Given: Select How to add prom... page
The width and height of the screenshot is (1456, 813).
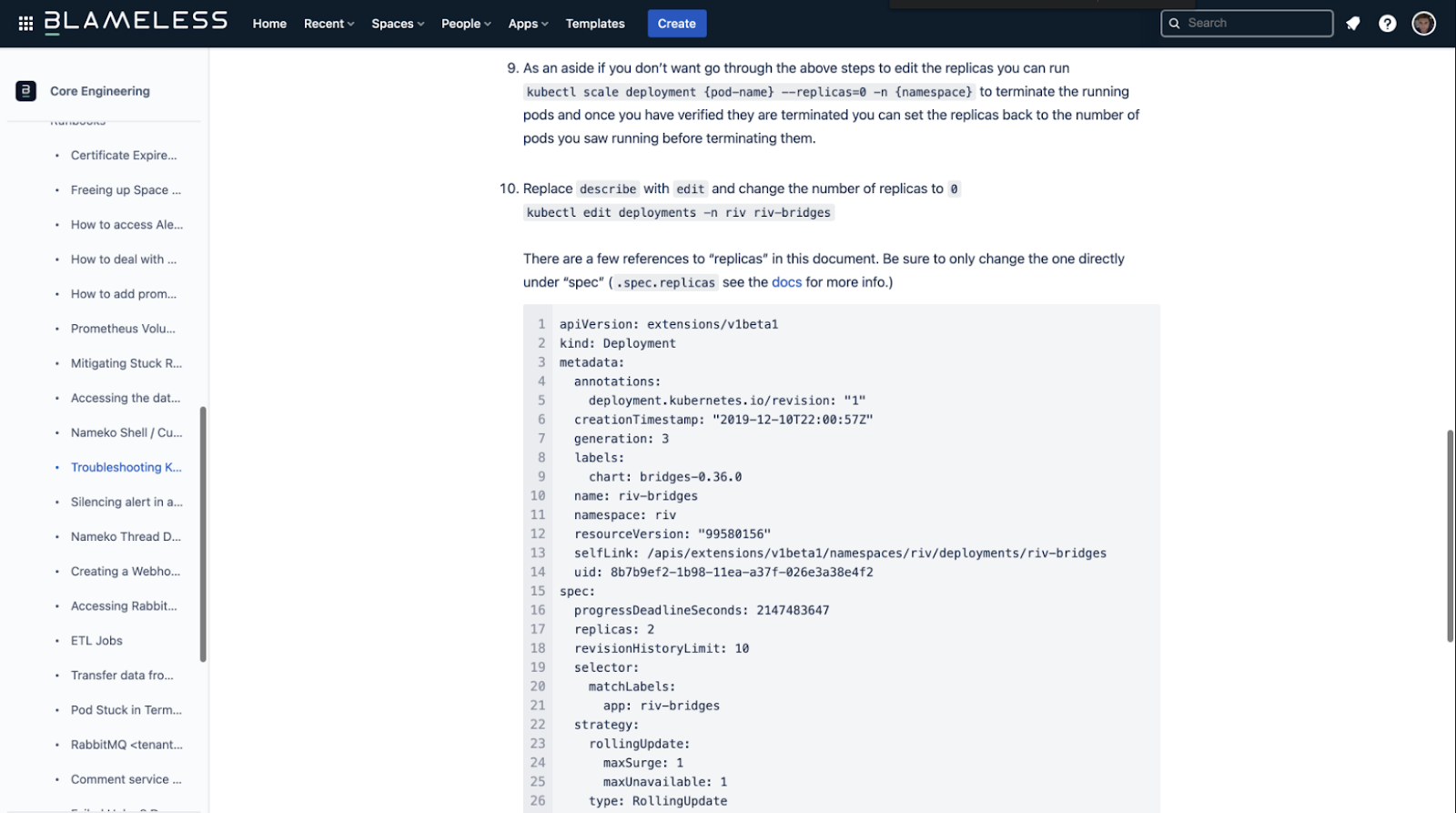Looking at the screenshot, I should coord(124,294).
